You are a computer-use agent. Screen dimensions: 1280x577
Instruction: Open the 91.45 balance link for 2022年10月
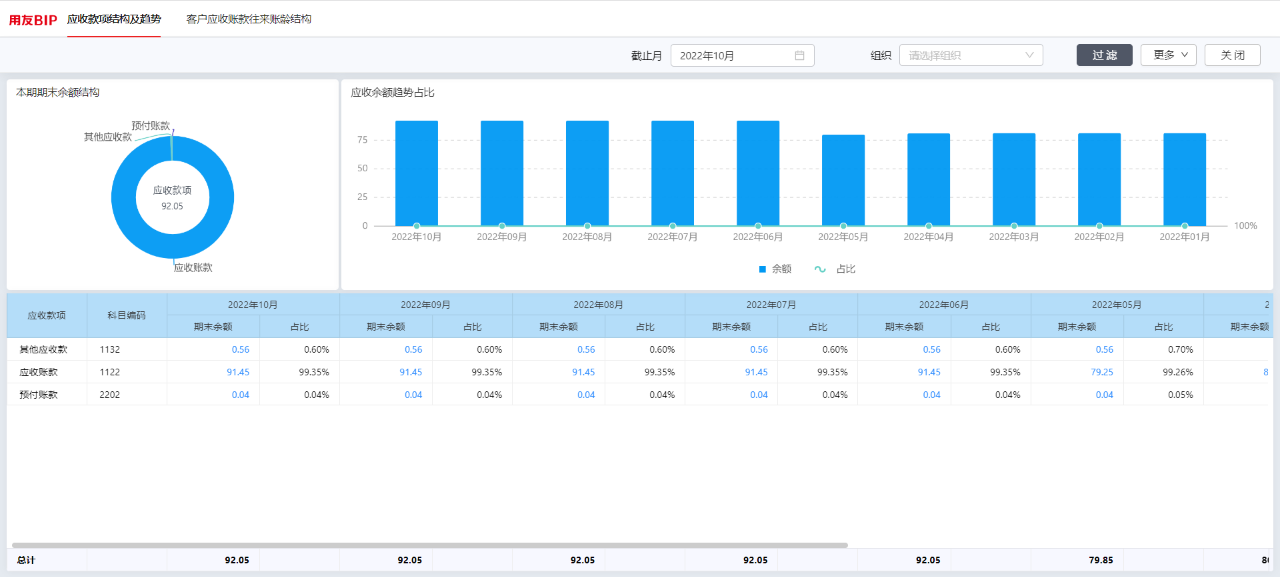pyautogui.click(x=239, y=372)
